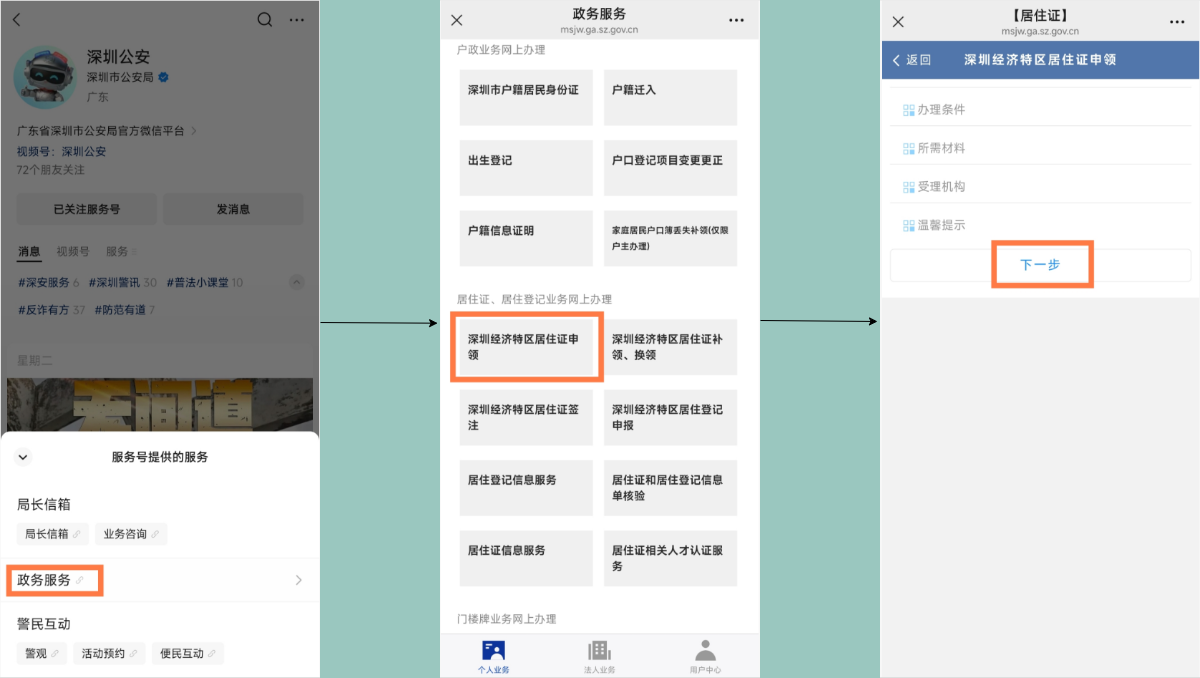Tap the search icon on 深圳公安 page
This screenshot has width=1200, height=678.
(x=264, y=20)
